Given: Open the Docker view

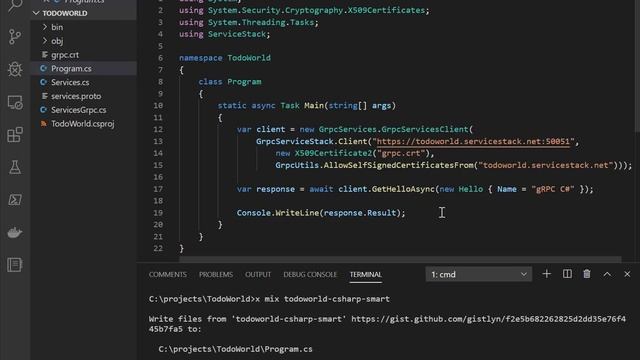Looking at the screenshot, I should 15,232.
